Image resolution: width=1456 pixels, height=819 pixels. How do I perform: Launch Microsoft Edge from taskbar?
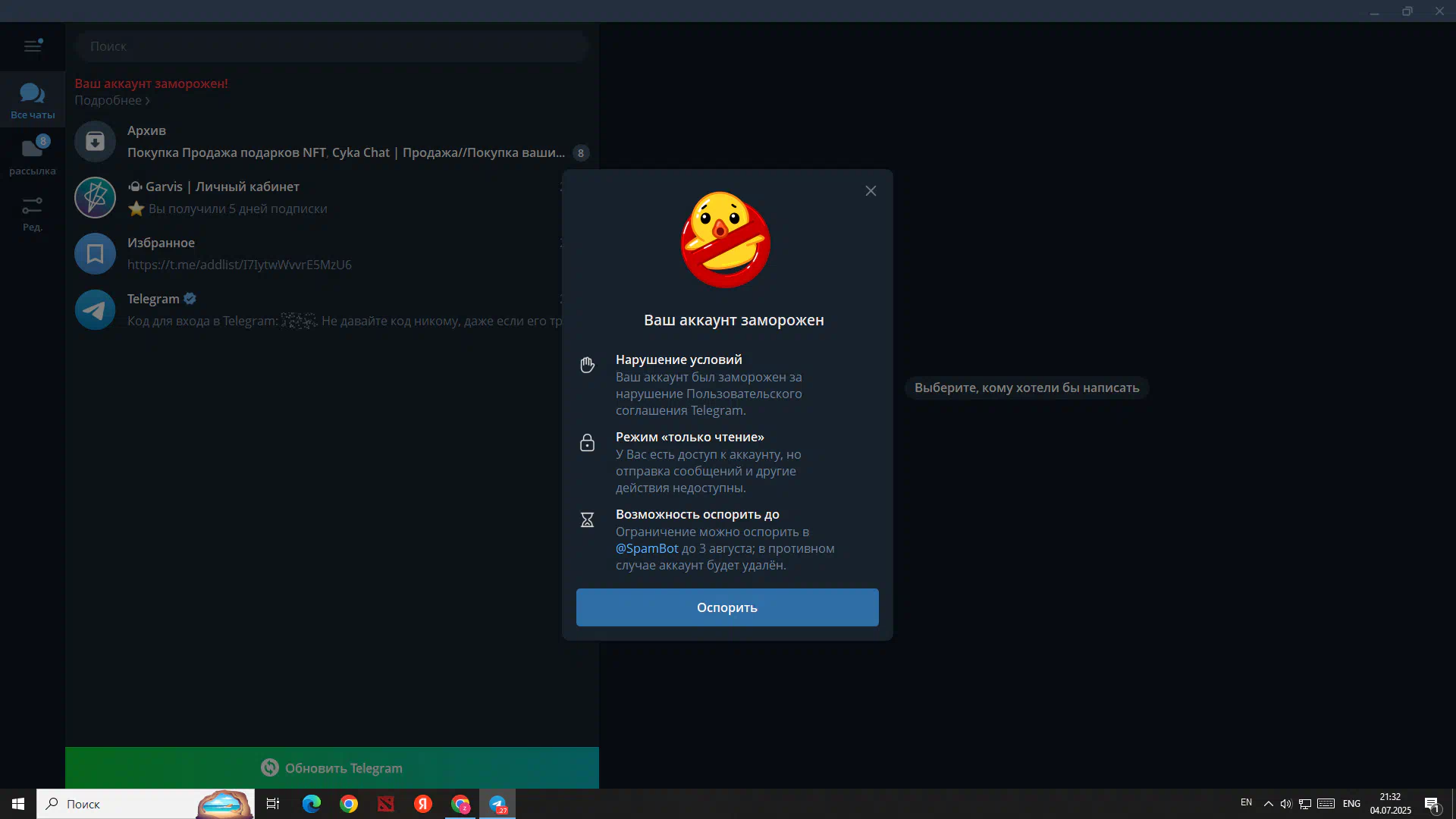tap(312, 804)
